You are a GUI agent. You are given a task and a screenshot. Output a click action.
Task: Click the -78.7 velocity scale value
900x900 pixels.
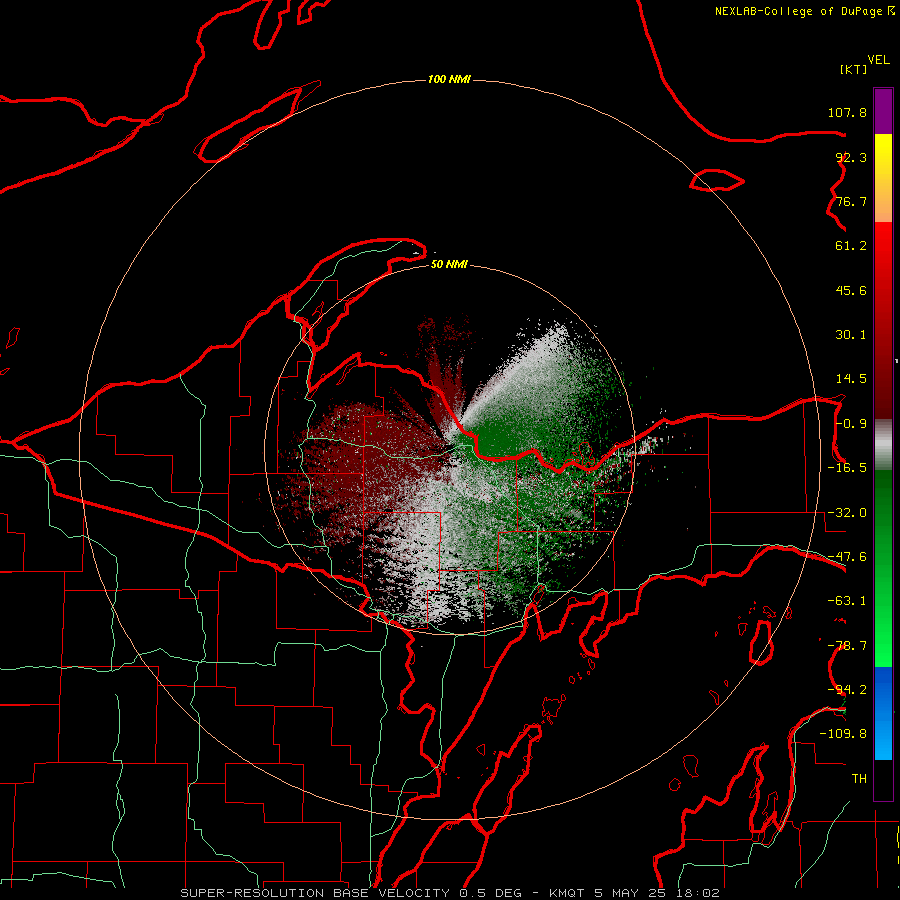(847, 646)
